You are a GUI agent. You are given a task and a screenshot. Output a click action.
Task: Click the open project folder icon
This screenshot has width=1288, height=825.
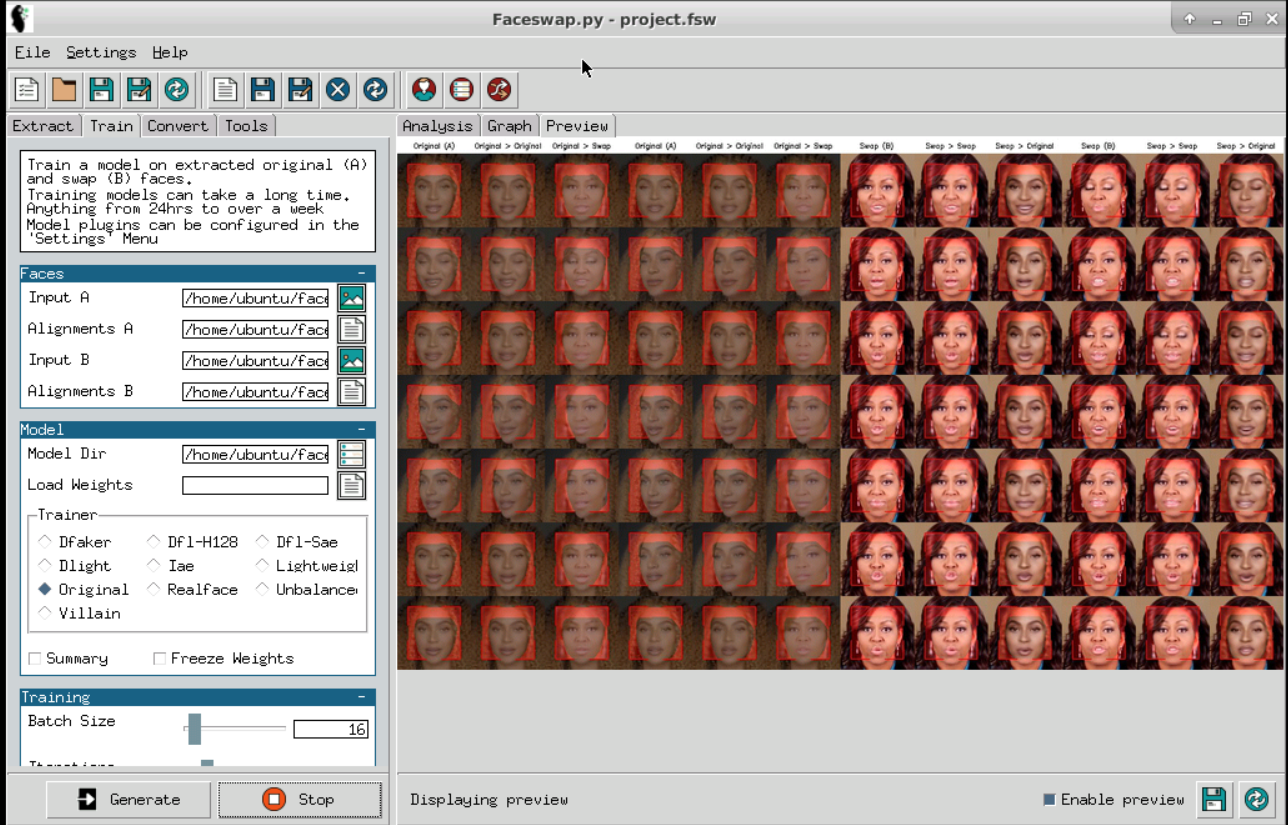(x=64, y=90)
